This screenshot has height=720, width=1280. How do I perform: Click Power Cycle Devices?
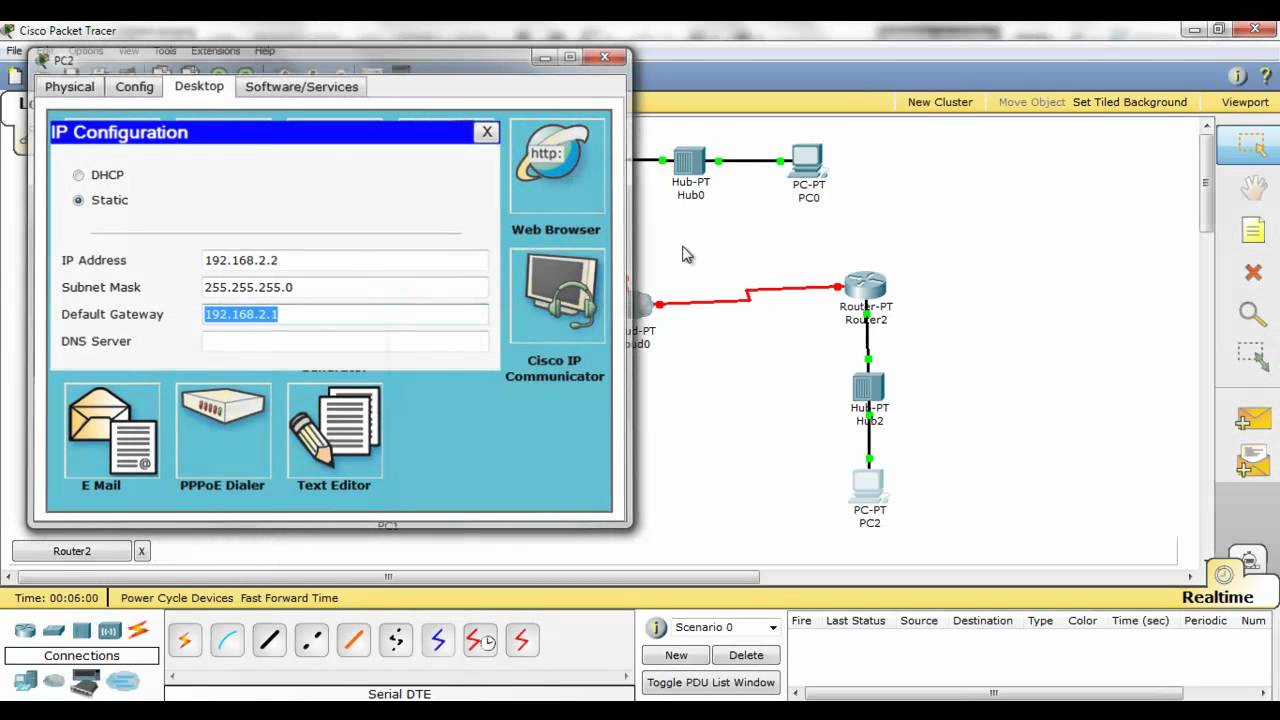pos(177,598)
